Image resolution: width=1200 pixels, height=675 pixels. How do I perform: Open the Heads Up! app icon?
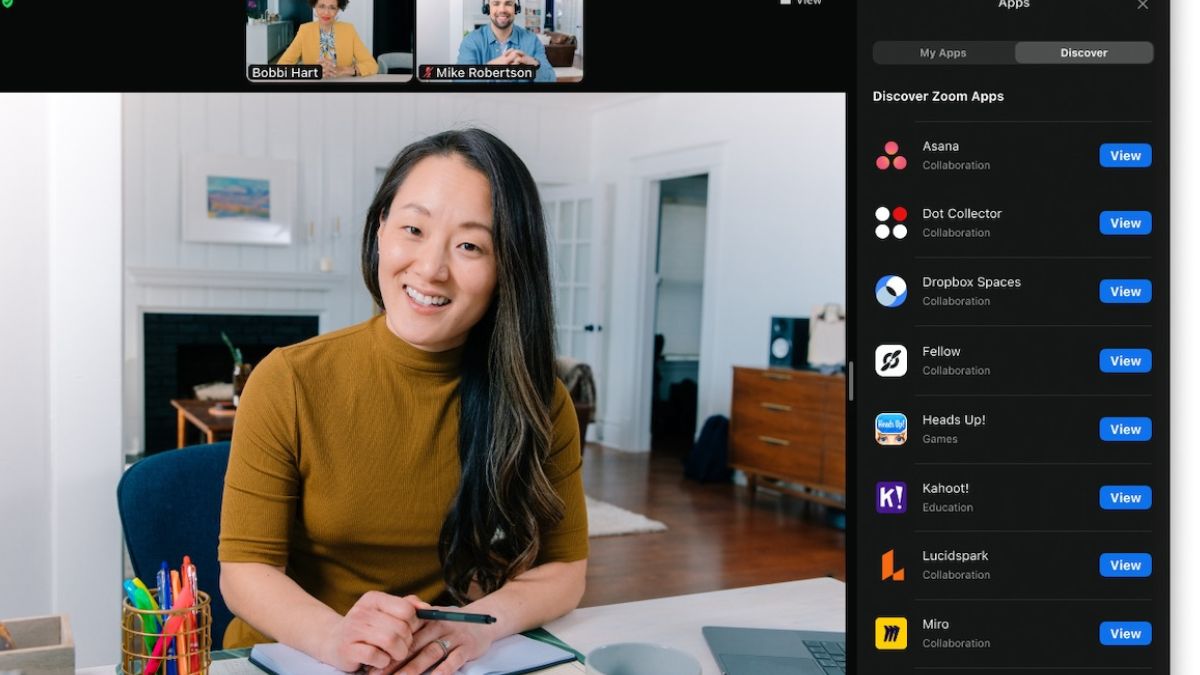pos(891,429)
